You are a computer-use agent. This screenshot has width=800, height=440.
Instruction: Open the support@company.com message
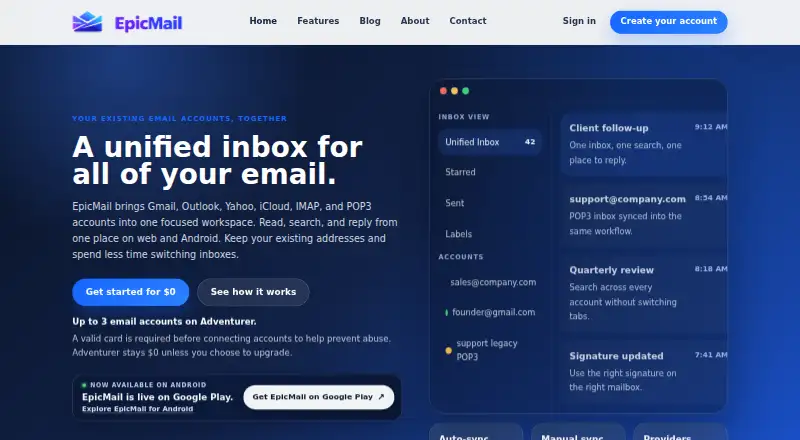coord(644,215)
